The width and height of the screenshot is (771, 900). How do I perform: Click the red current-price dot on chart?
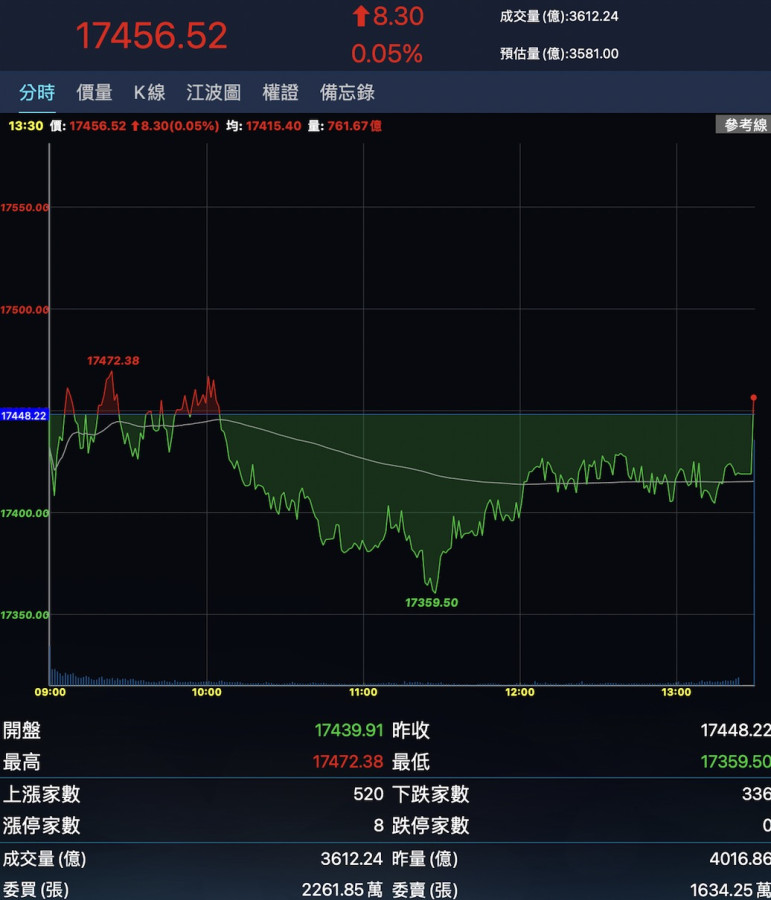(753, 398)
